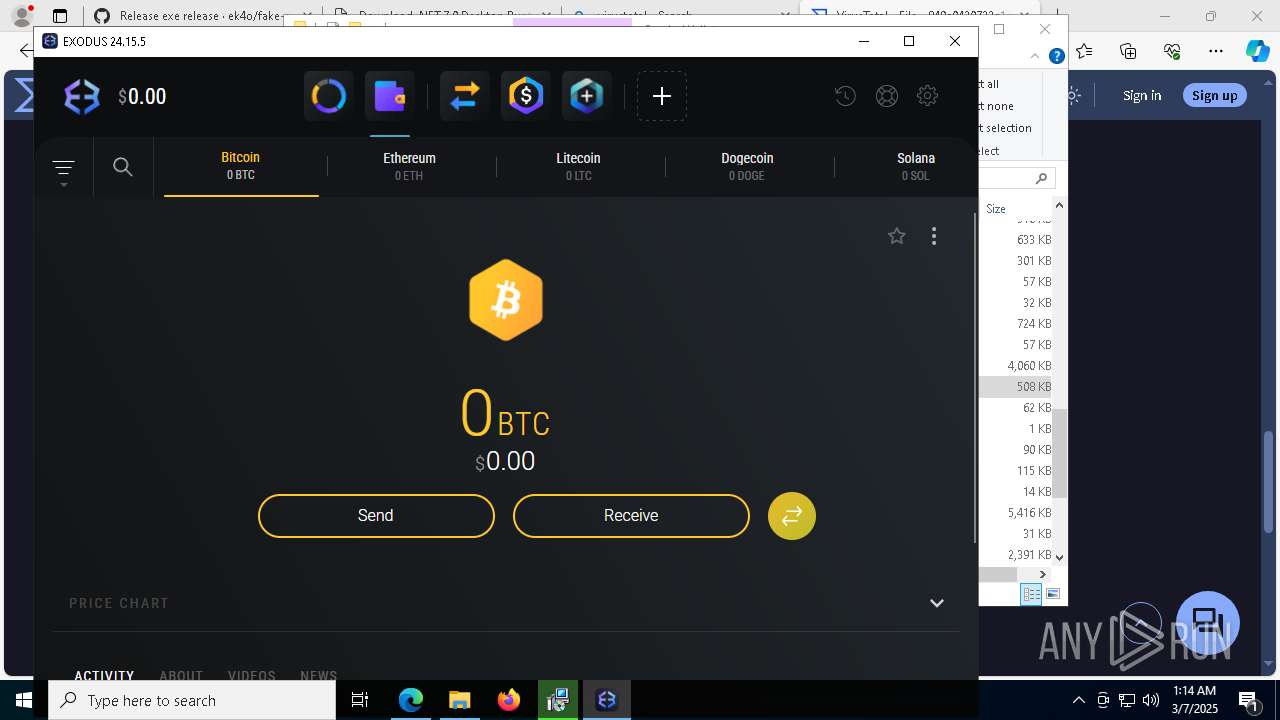Select the Bitcoin asset tab

click(241, 166)
